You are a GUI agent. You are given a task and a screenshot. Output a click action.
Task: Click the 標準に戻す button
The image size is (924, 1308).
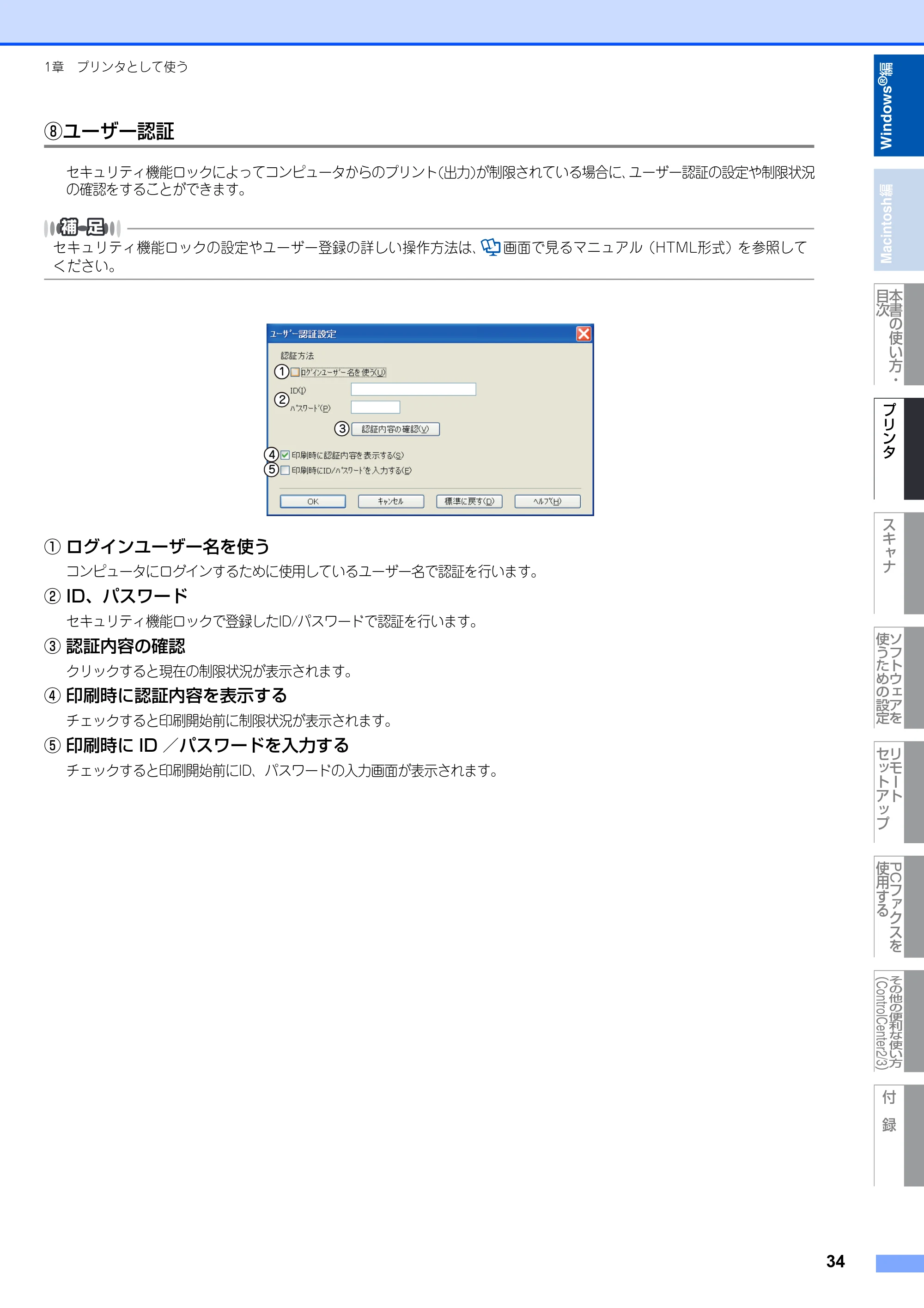pos(469,501)
